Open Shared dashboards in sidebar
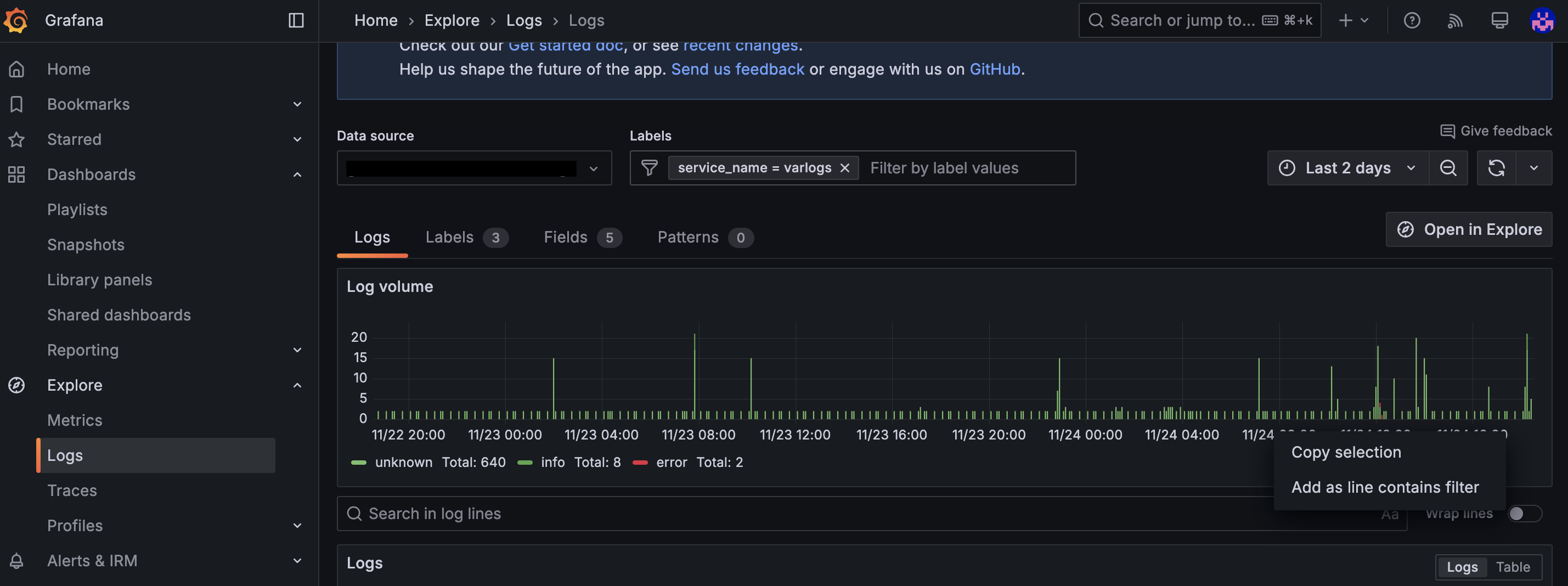Viewport: 1568px width, 586px height. click(x=119, y=315)
